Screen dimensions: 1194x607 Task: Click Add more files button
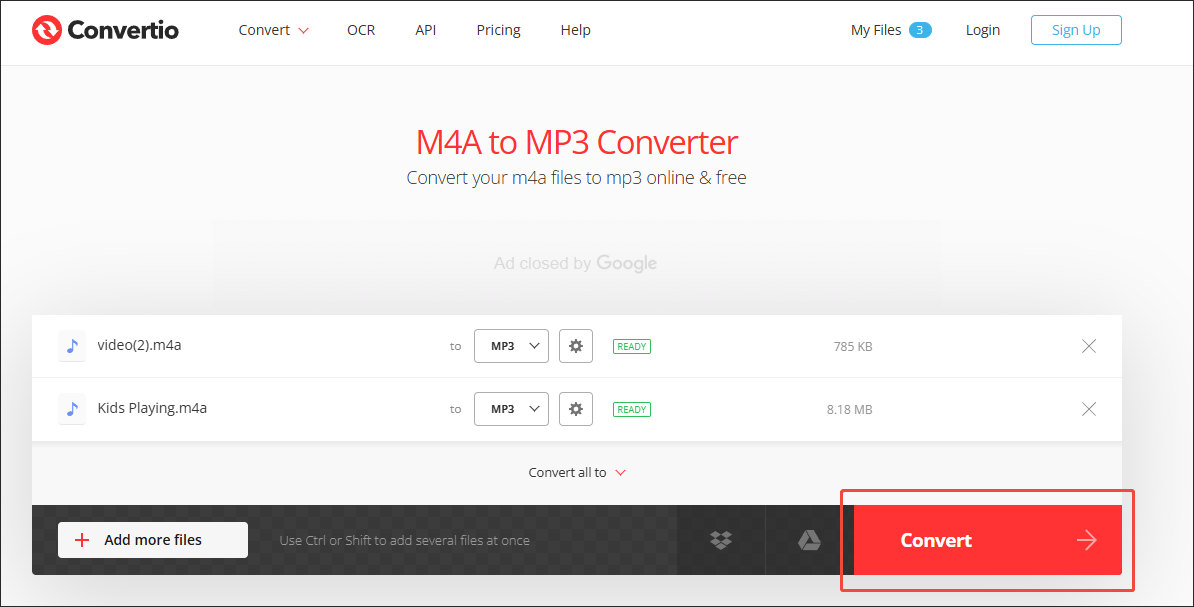click(x=153, y=540)
